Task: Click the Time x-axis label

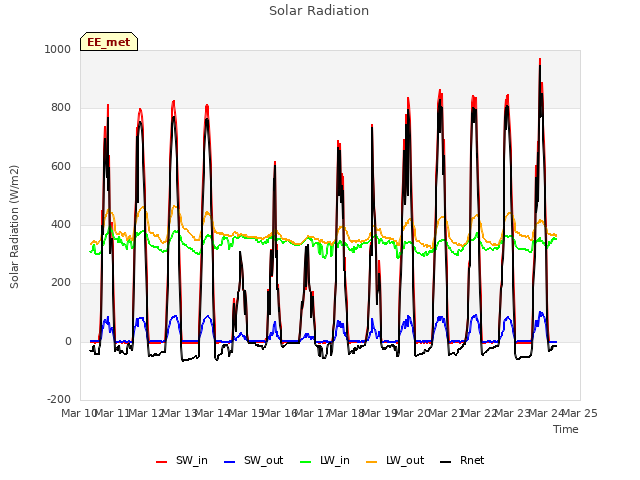Action: pos(566,429)
